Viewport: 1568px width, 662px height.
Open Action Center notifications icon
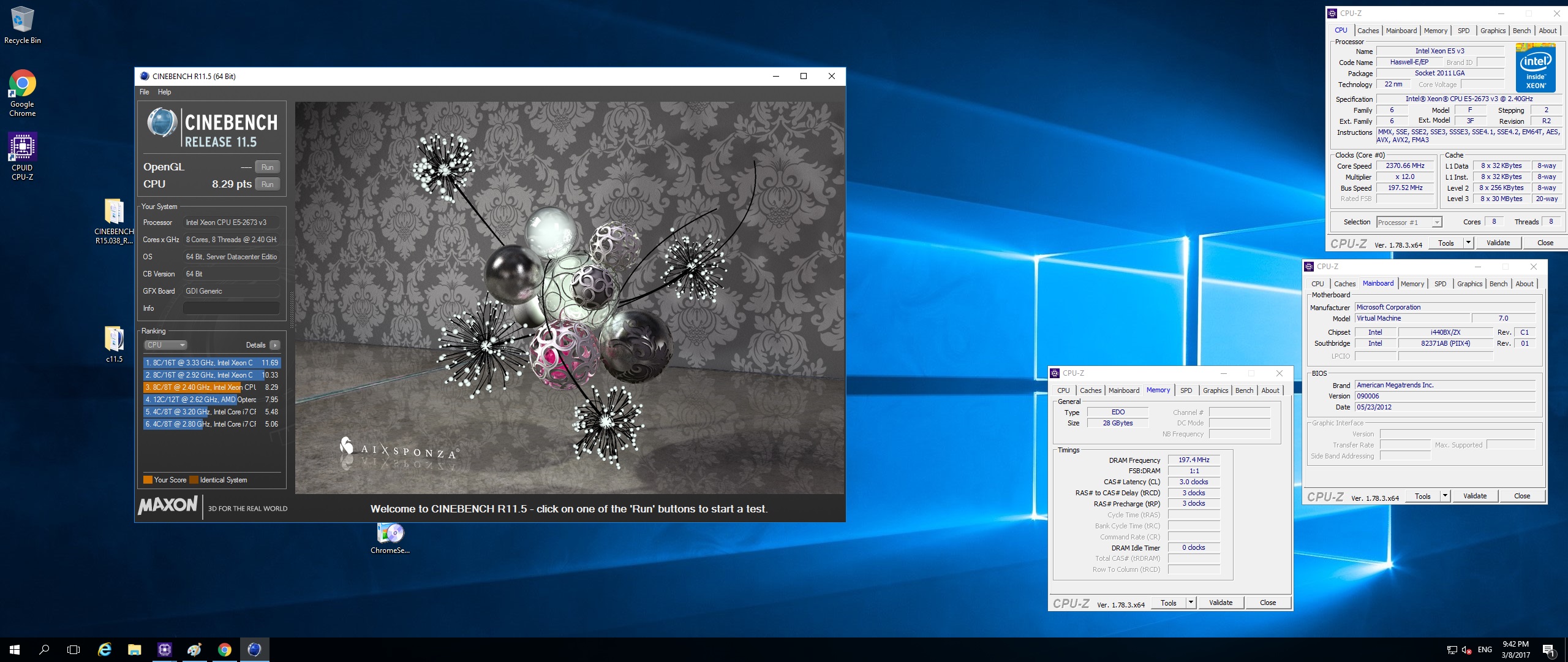click(x=1548, y=650)
